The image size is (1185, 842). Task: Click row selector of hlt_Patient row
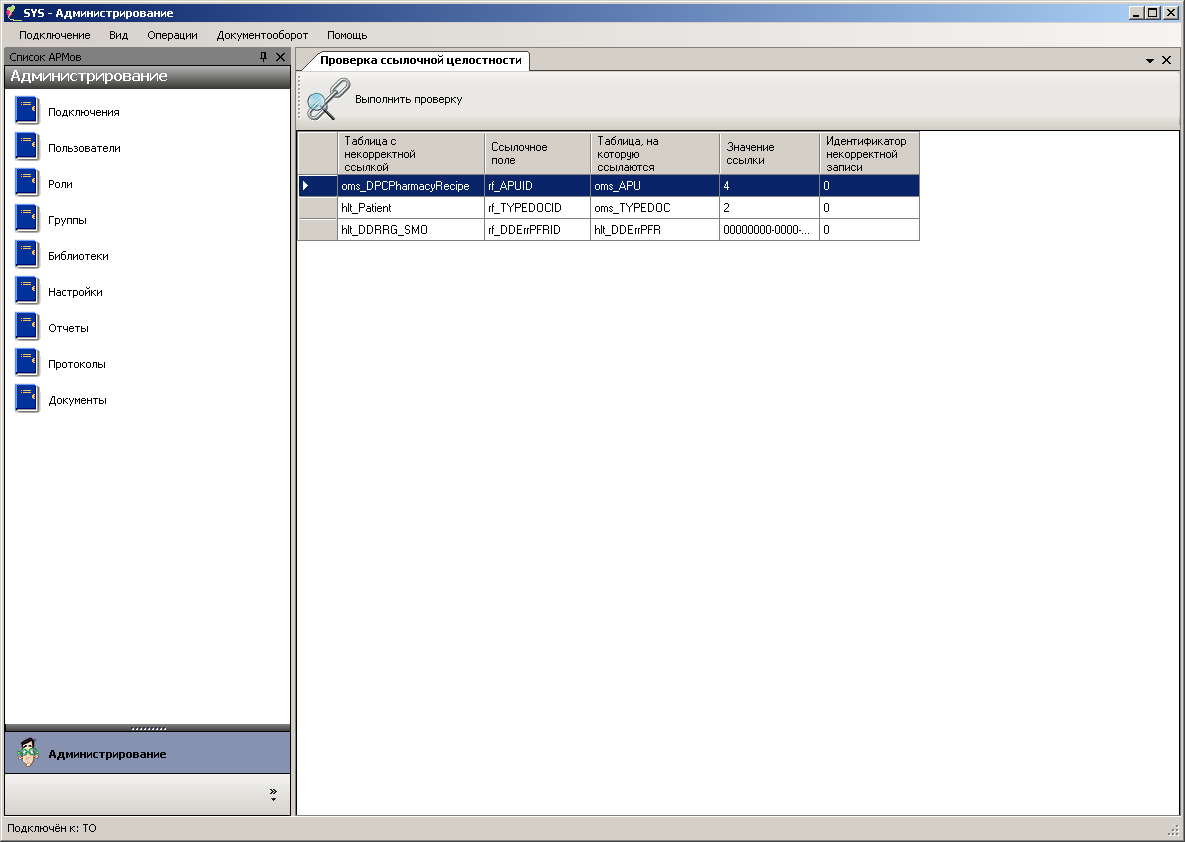317,208
